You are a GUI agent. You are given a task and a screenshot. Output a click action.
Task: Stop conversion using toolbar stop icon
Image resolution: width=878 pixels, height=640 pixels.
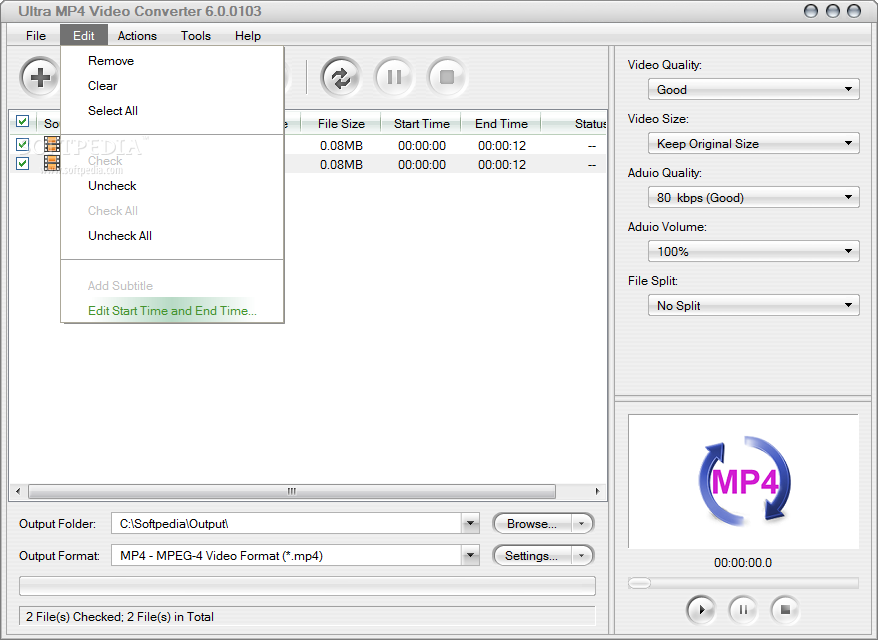[447, 77]
